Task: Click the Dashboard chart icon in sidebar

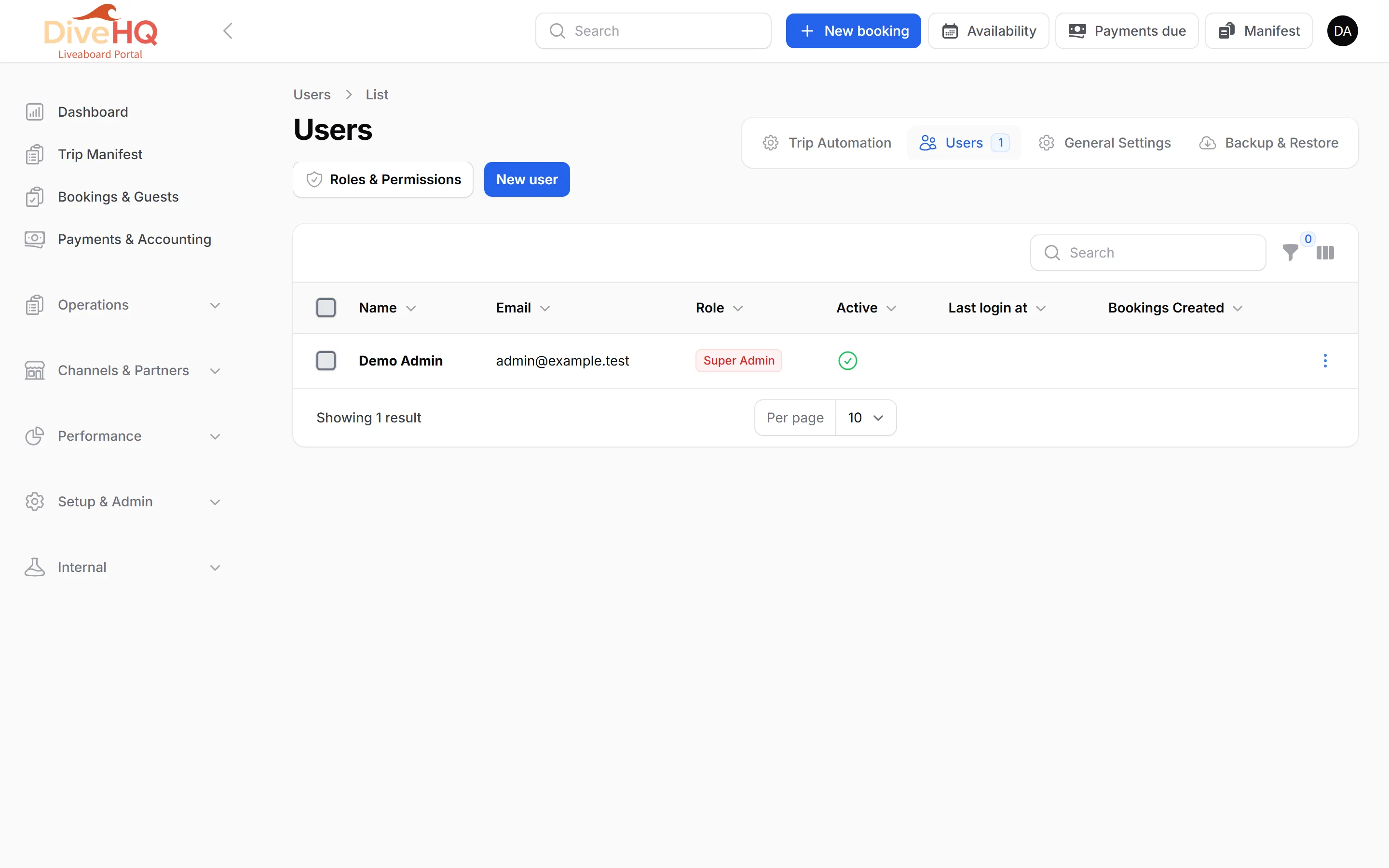Action: [34, 112]
